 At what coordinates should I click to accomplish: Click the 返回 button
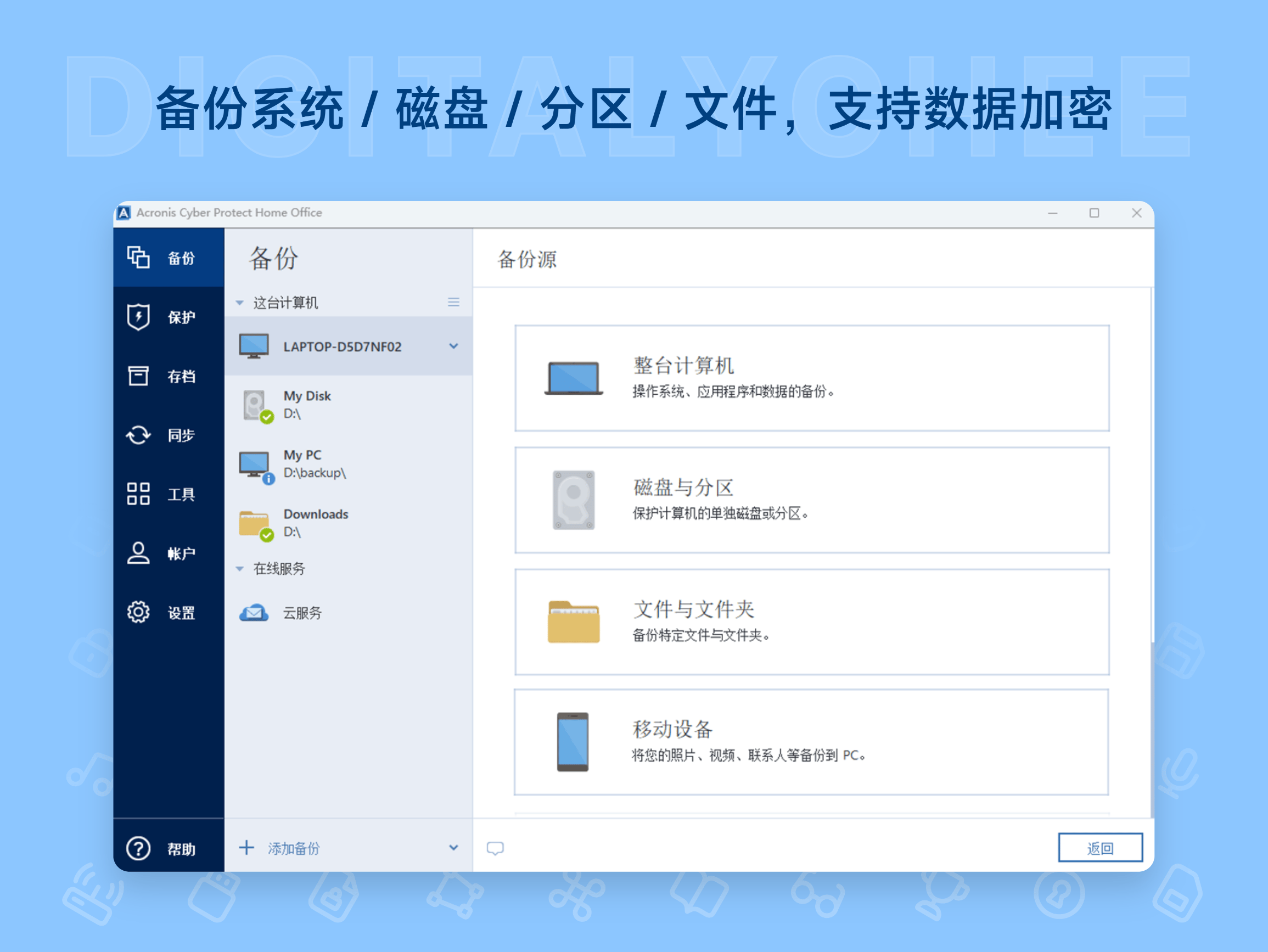[x=1100, y=848]
